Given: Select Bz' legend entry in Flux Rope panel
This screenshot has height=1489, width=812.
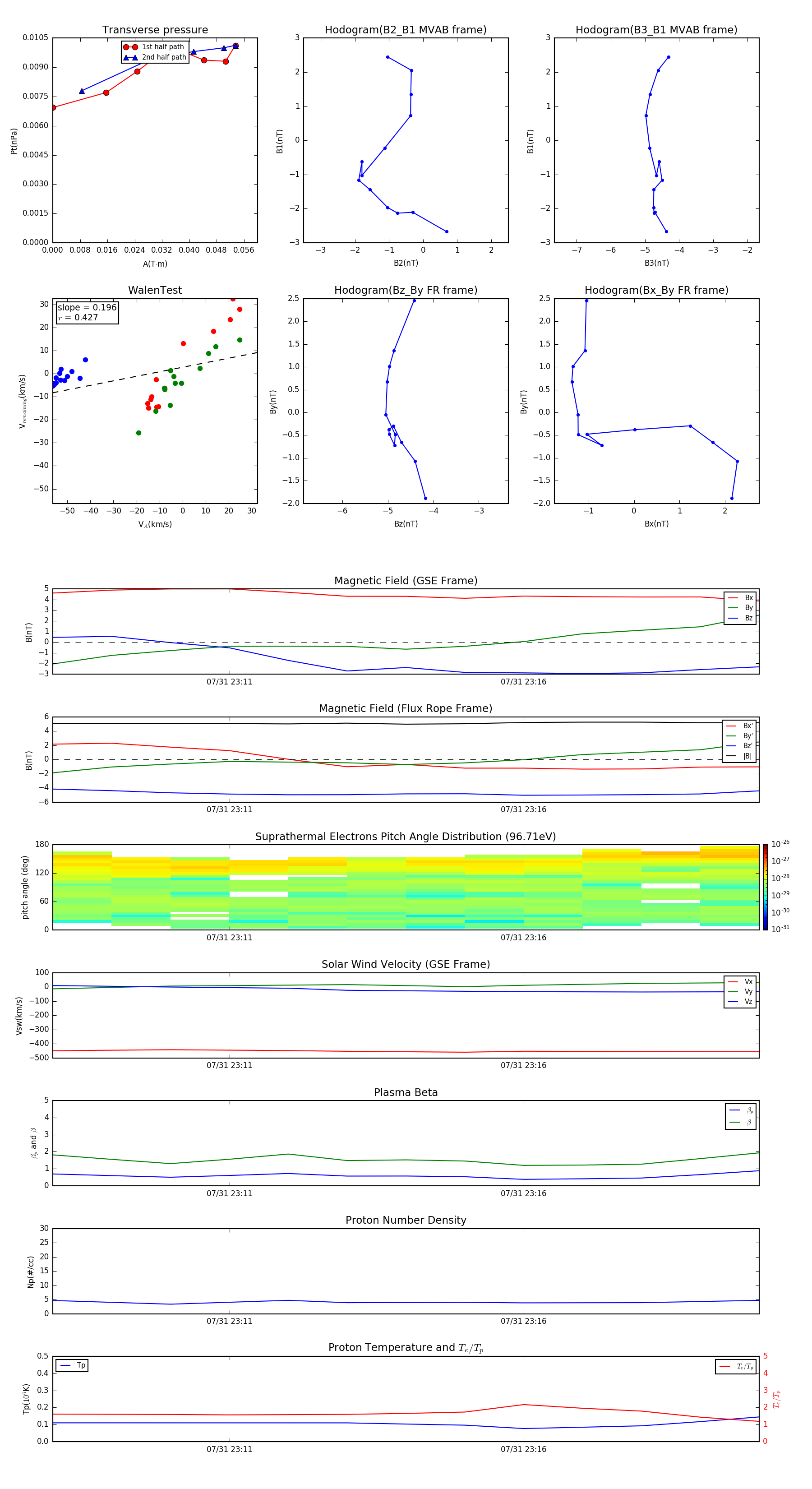Looking at the screenshot, I should coord(740,746).
